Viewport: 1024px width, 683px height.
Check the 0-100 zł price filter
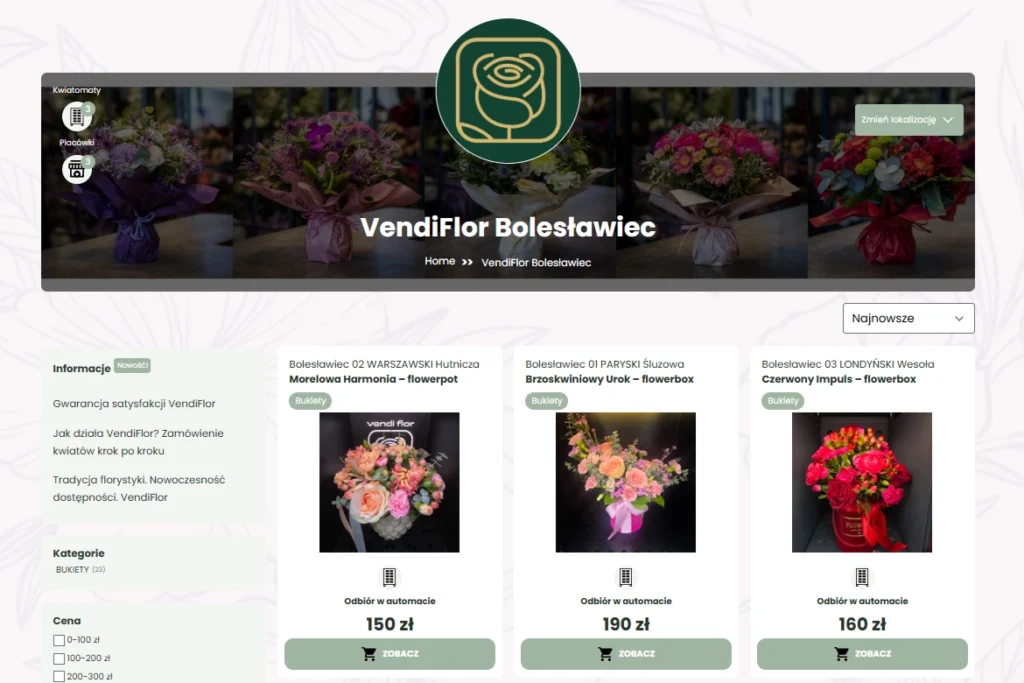click(59, 641)
